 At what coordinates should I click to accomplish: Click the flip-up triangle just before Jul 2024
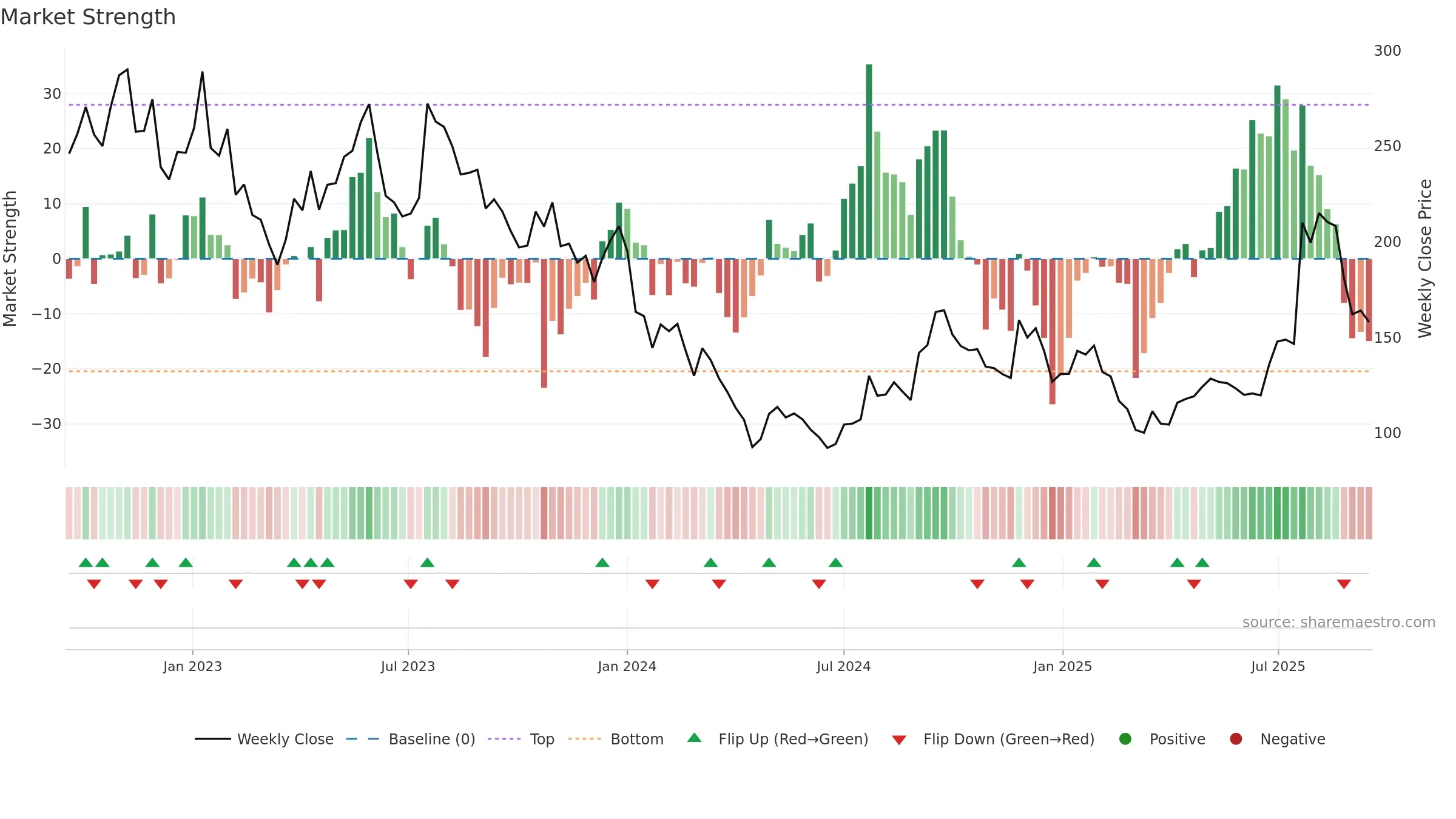(835, 562)
